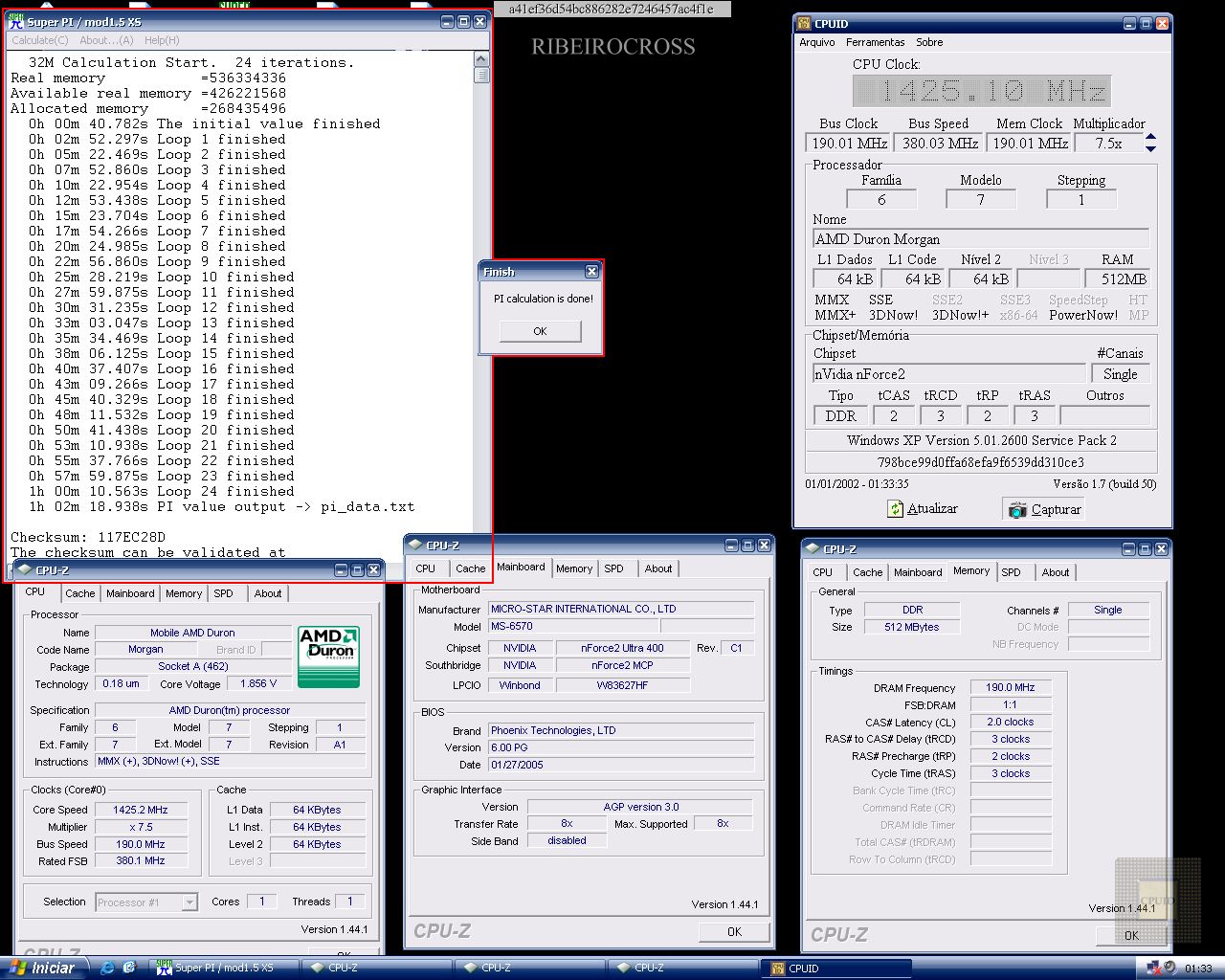This screenshot has width=1225, height=980.
Task: Open the Processor #1 selection dropdown
Action: click(189, 902)
